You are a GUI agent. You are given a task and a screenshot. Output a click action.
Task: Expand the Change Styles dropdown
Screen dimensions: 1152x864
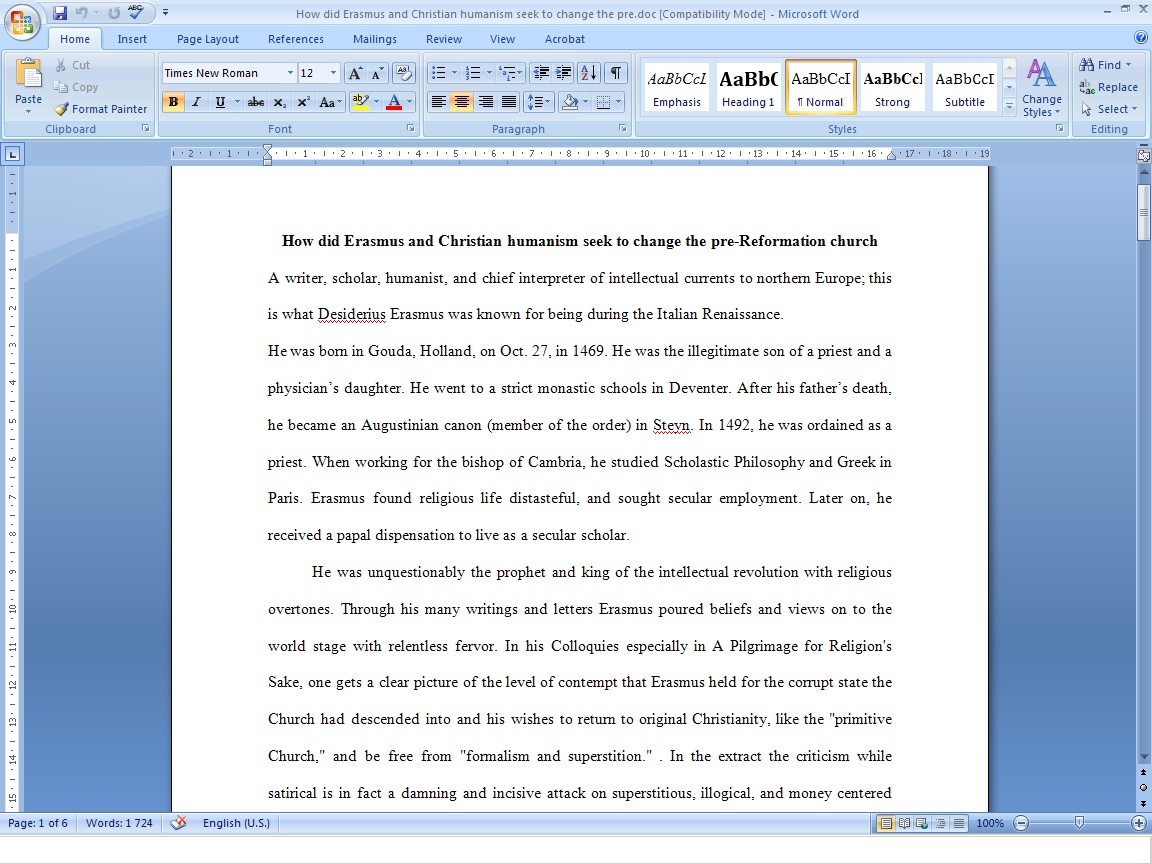click(1042, 90)
